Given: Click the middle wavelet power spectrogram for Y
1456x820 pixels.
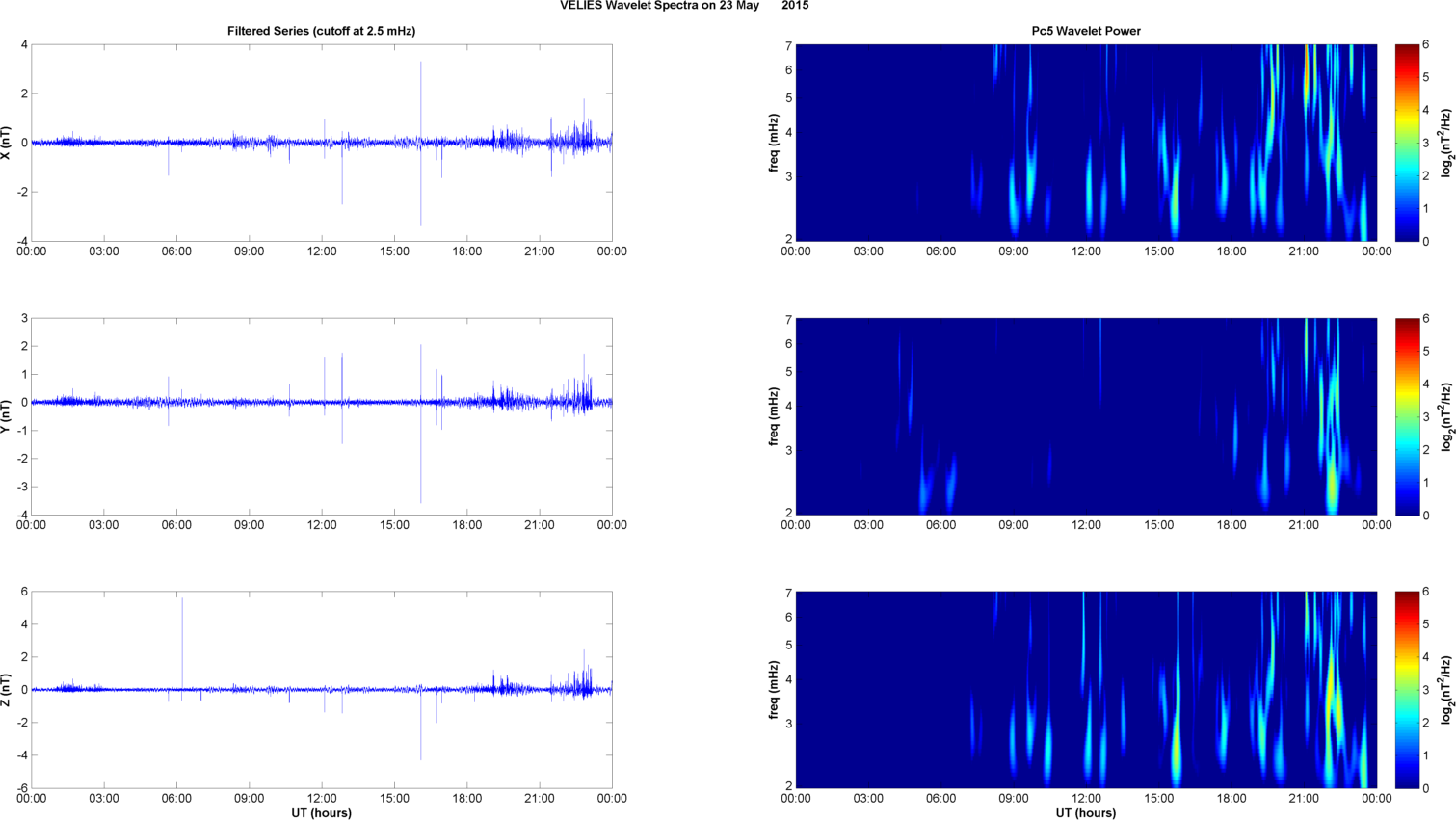Looking at the screenshot, I should (x=1086, y=416).
